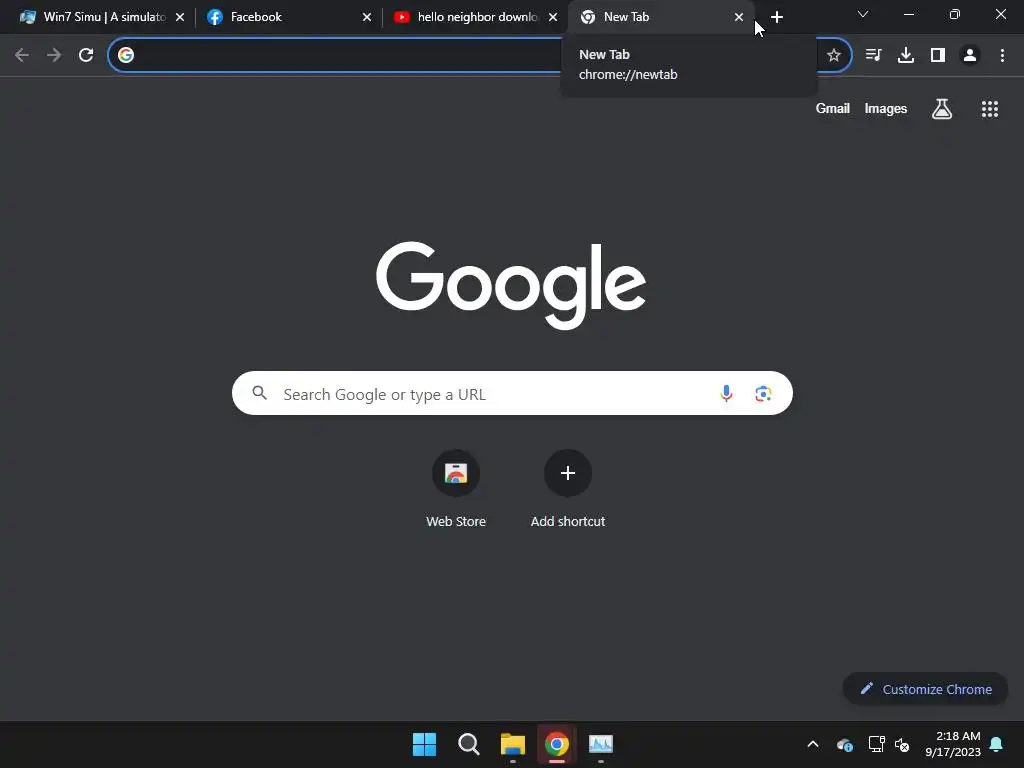Reload the current page
The height and width of the screenshot is (768, 1024).
tap(86, 55)
